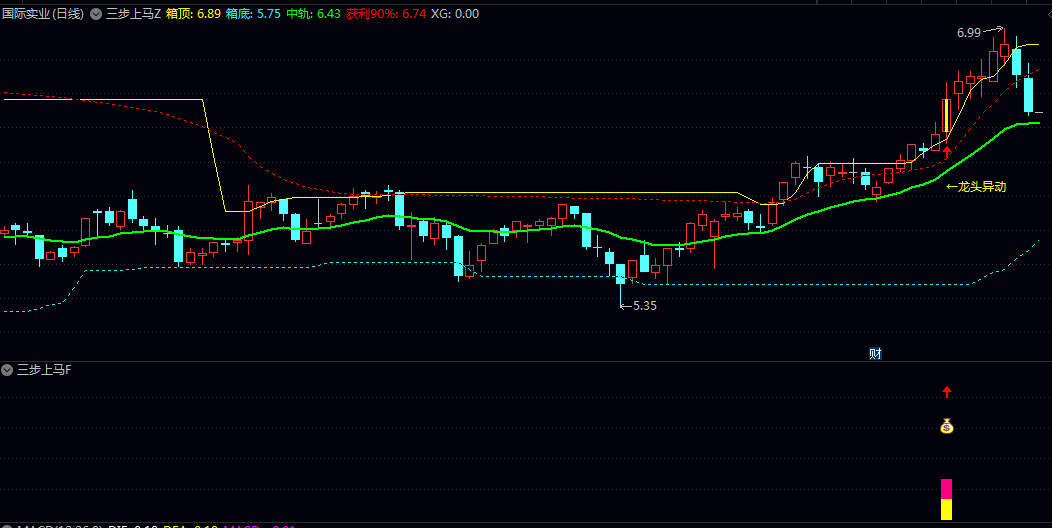
Task: Click the 5.35 low price label
Action: [645, 306]
